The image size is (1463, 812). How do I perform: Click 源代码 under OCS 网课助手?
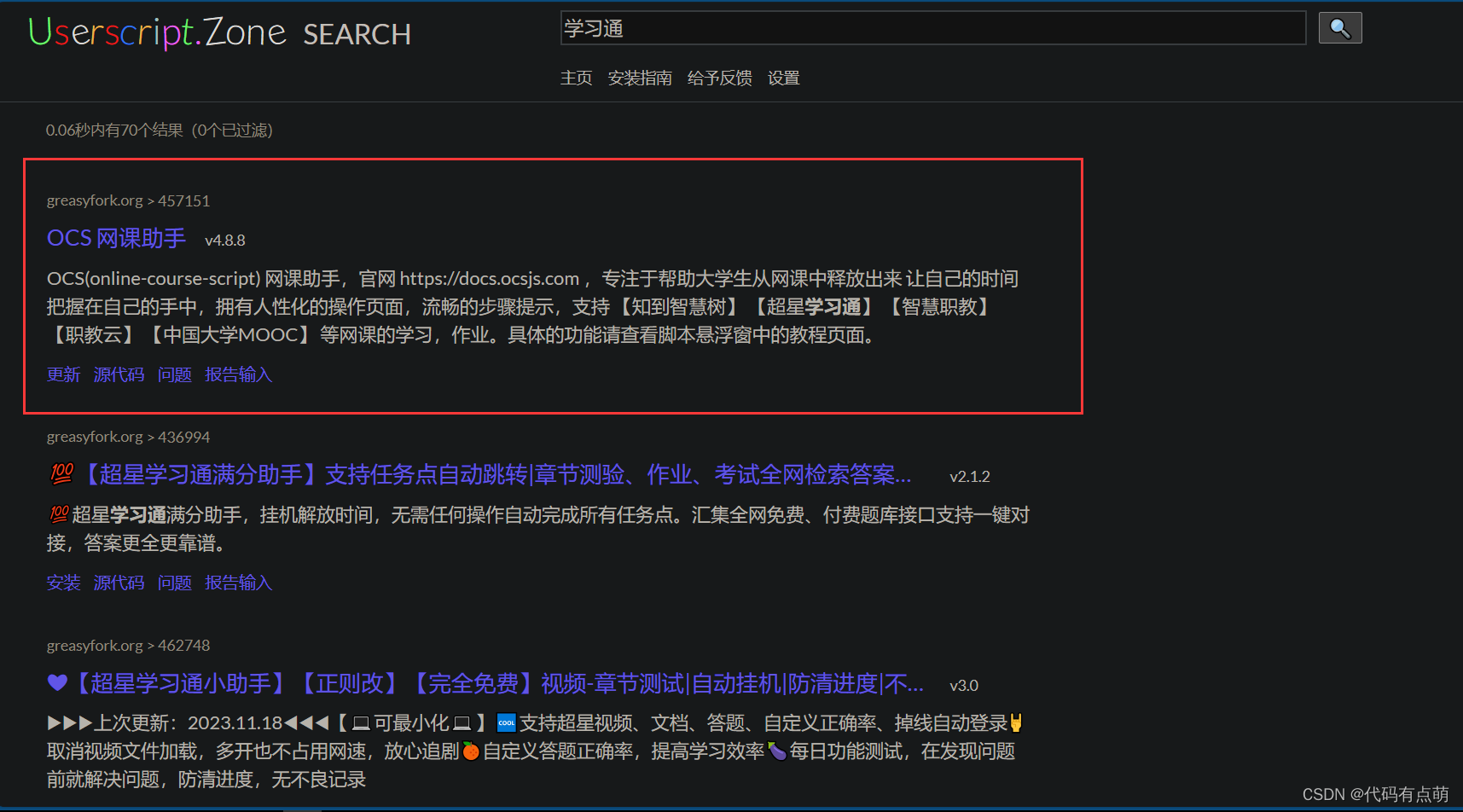(119, 374)
